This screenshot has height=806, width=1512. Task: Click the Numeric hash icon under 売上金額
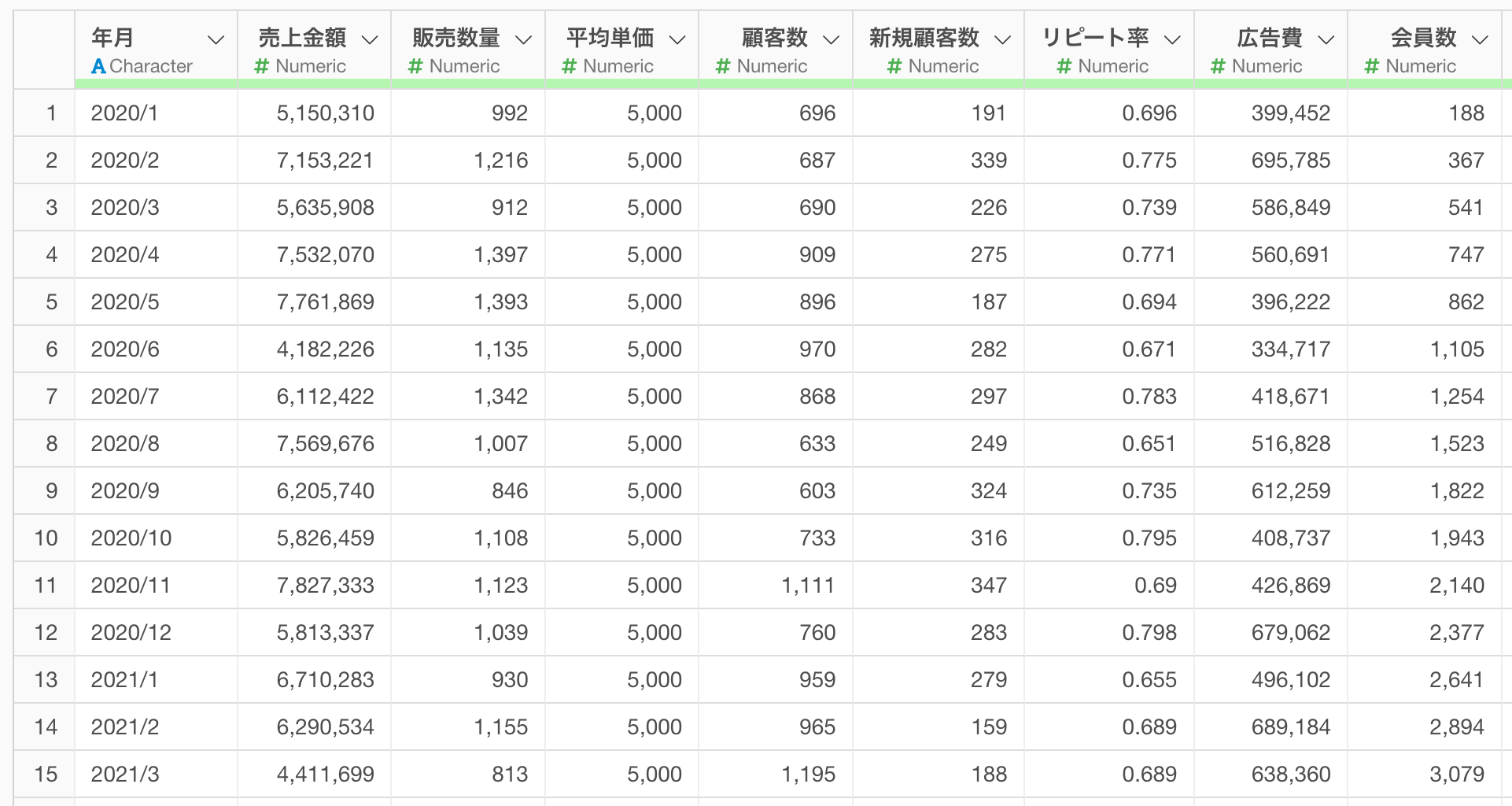(x=262, y=66)
